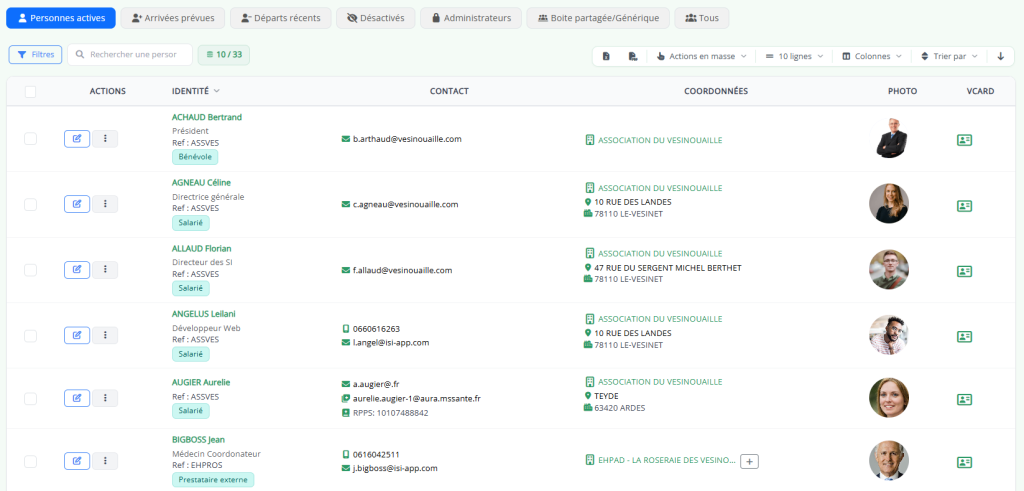Check the AUGIER Aurelie row checkbox
1024x491 pixels.
30,398
